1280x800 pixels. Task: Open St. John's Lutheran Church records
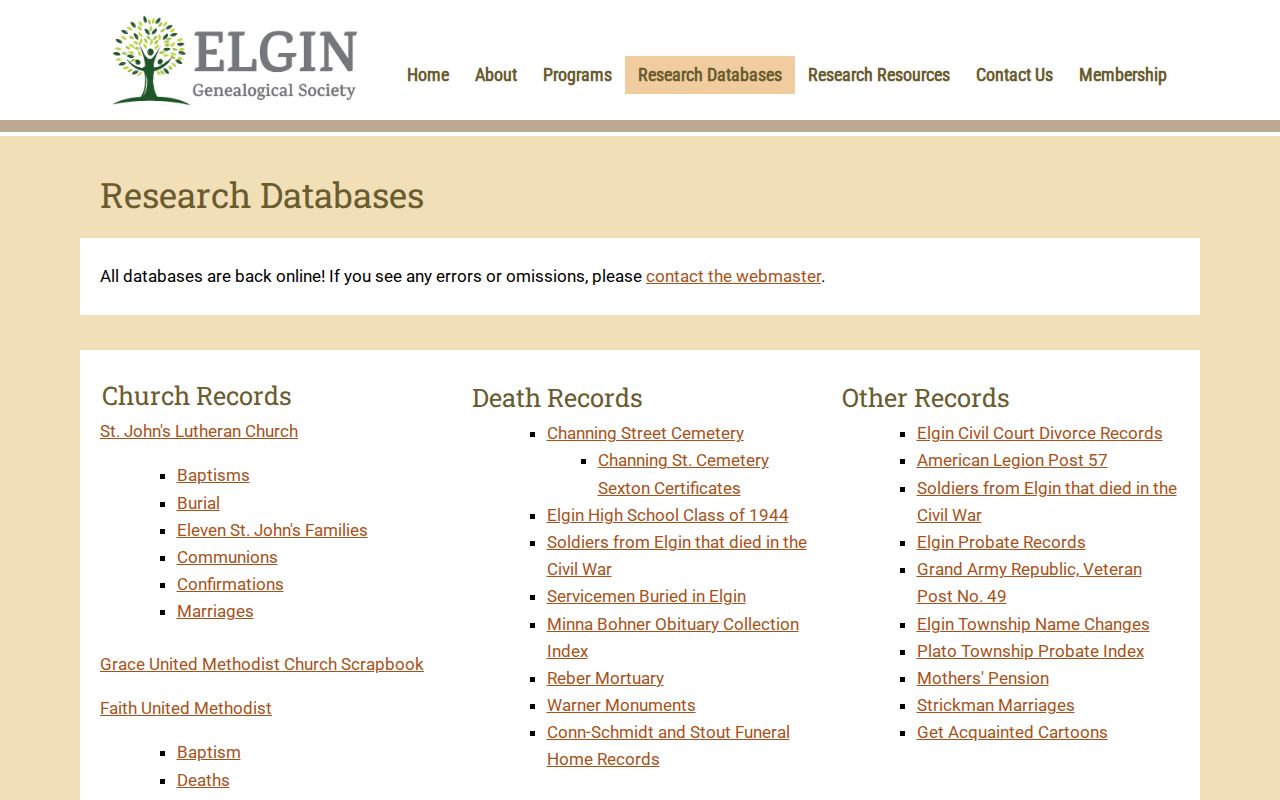pos(199,431)
